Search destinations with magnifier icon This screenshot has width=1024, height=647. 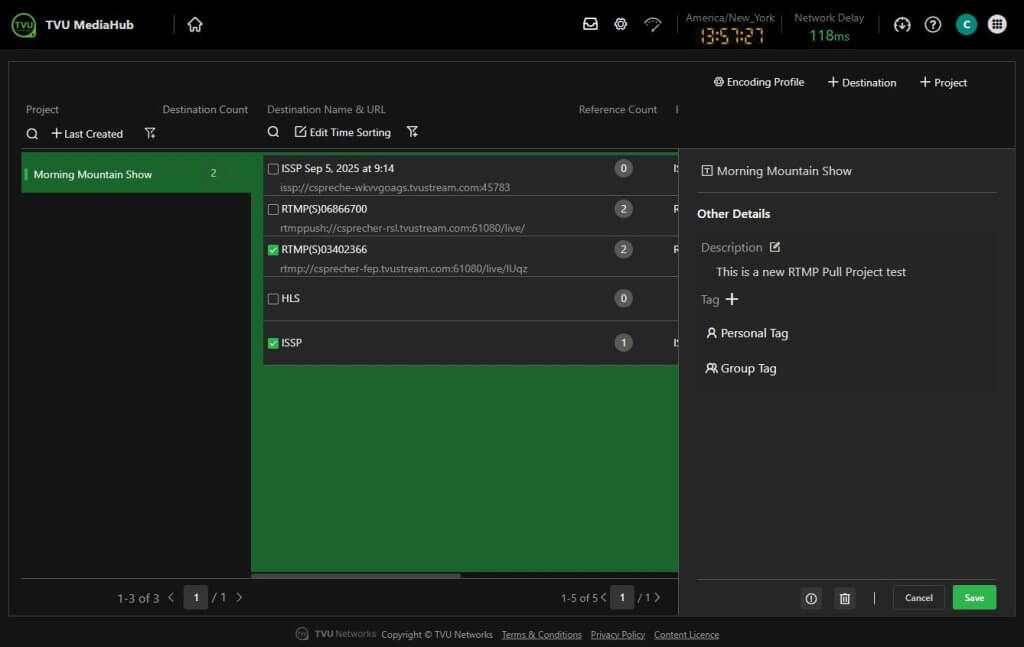tap(273, 132)
